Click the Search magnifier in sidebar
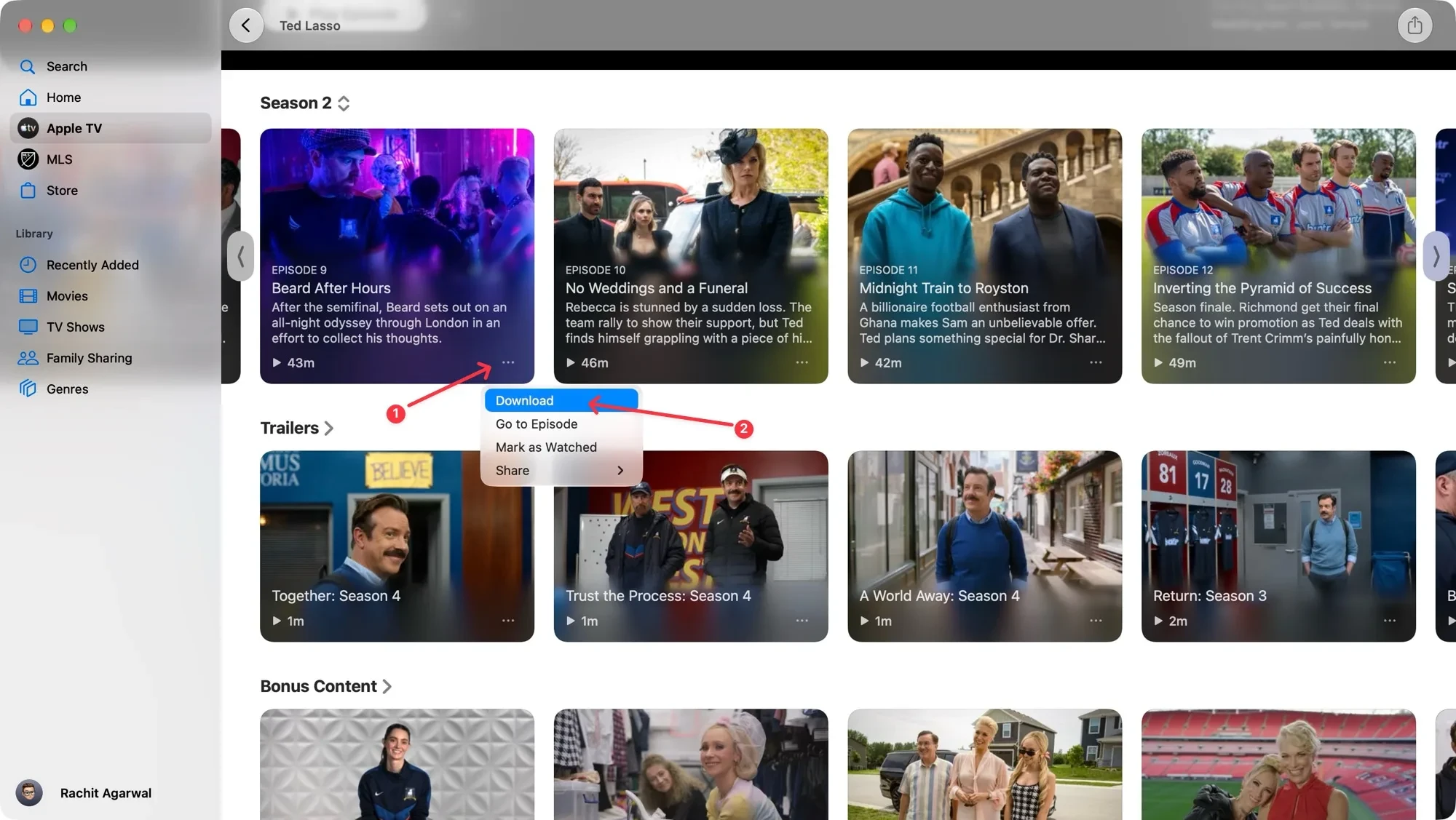Screen dimensions: 1456x820 [x=28, y=66]
